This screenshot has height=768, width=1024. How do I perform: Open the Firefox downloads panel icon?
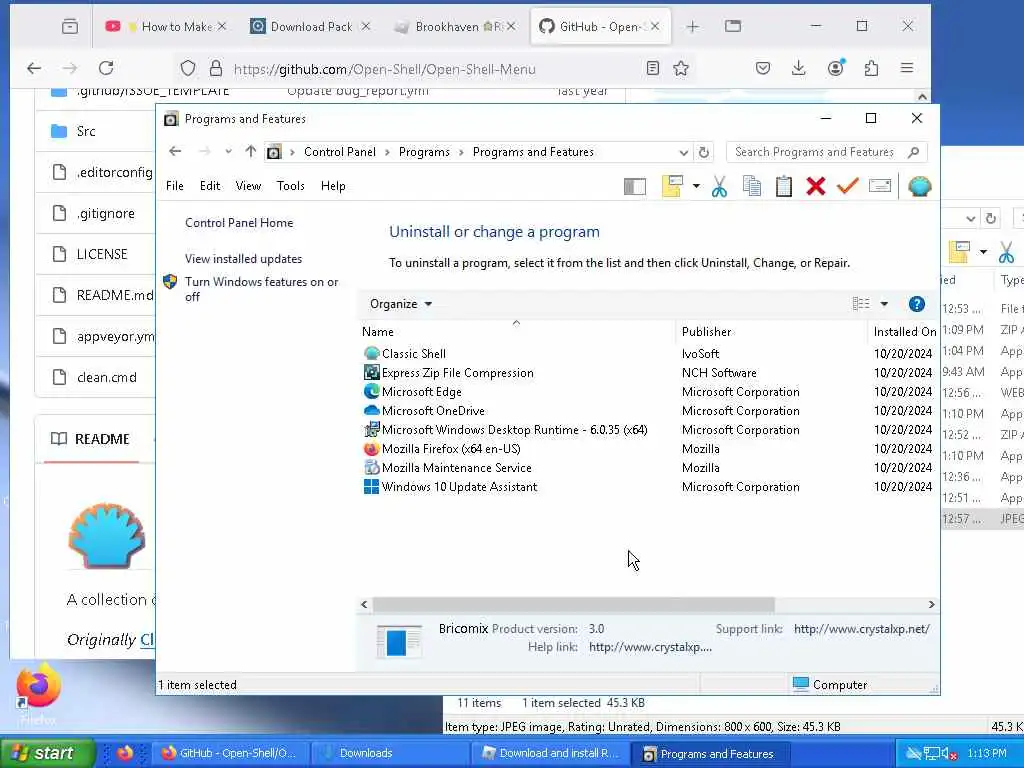798,68
